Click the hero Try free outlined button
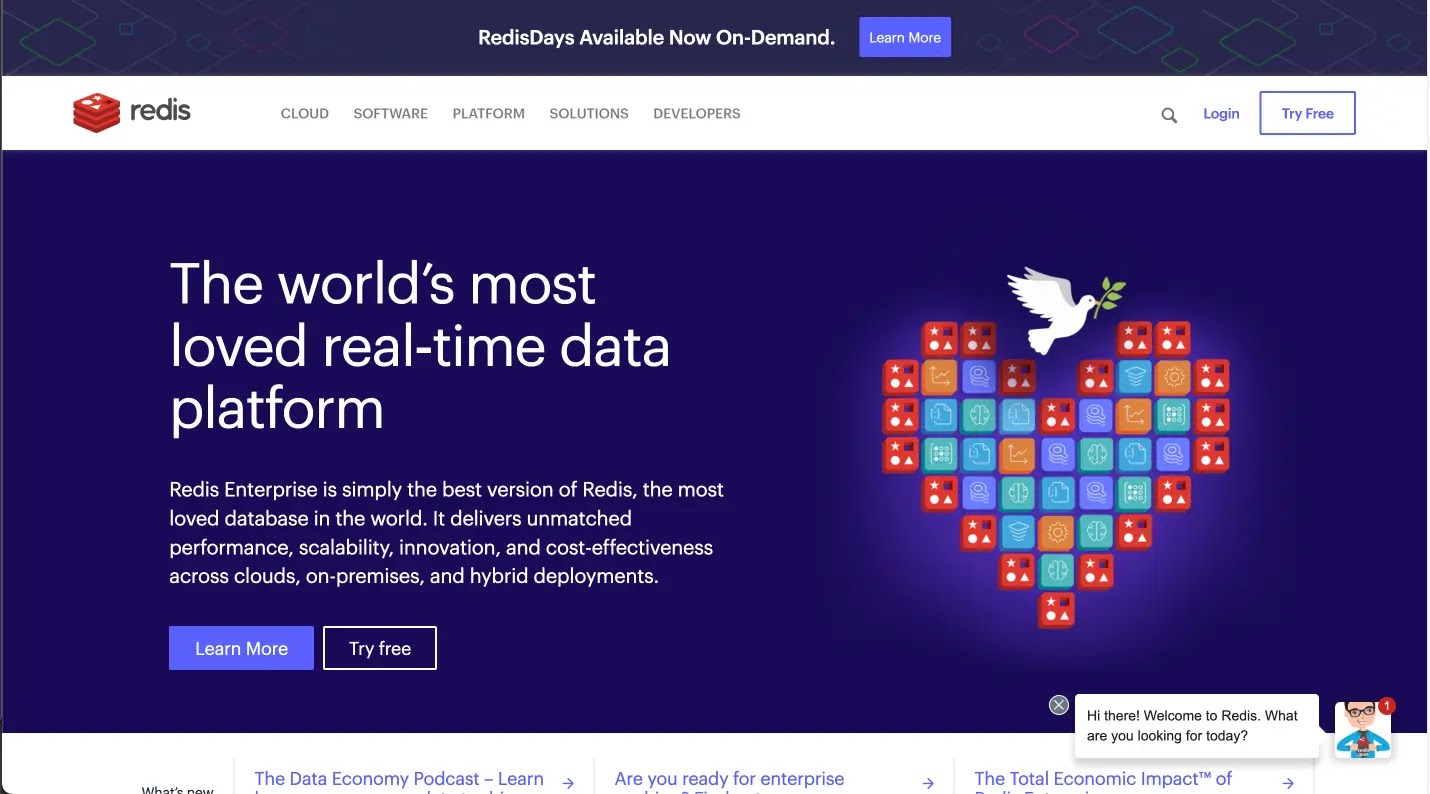1430x794 pixels. click(380, 648)
